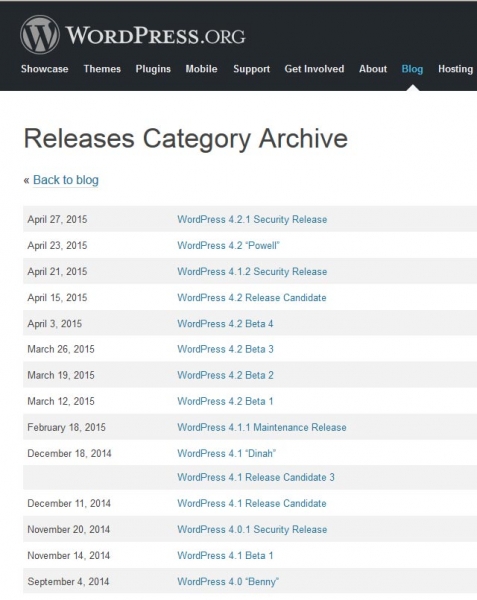Open WordPress 4.1 Release Candidate 3
The image size is (477, 600).
tap(256, 477)
